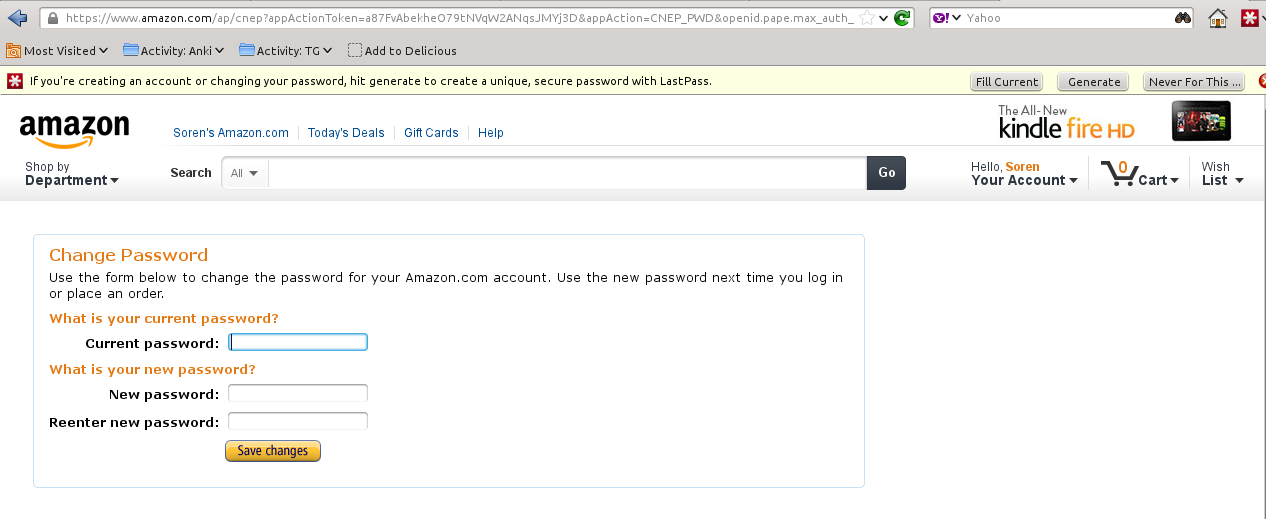1266x519 pixels.
Task: Open the Most Visited bookmarks folder
Action: click(x=57, y=50)
